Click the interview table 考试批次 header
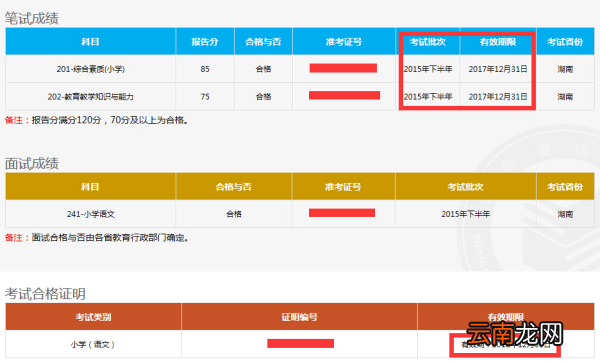This screenshot has width=600, height=362. [x=466, y=186]
